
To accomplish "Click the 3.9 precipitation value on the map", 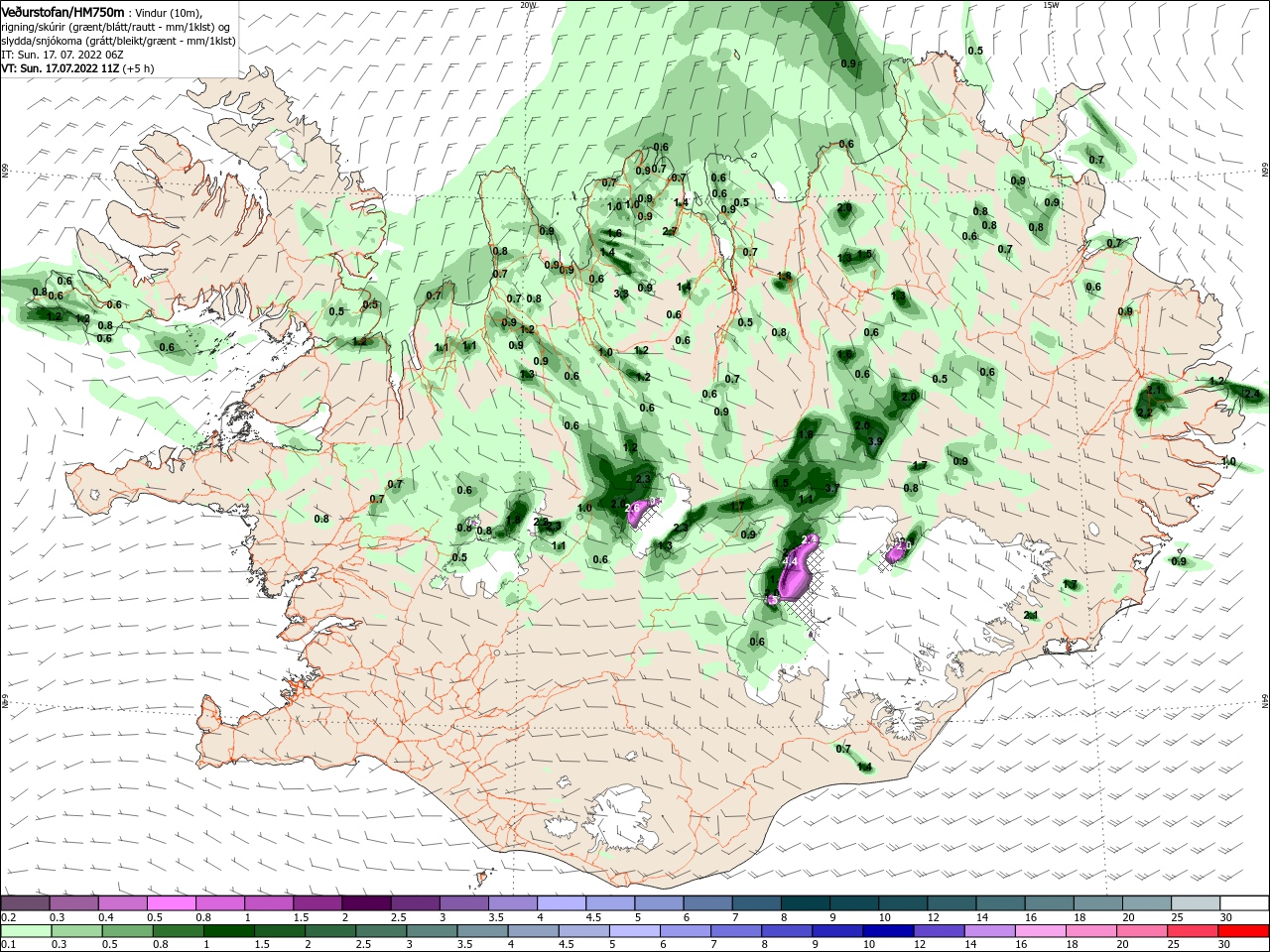I will [875, 441].
